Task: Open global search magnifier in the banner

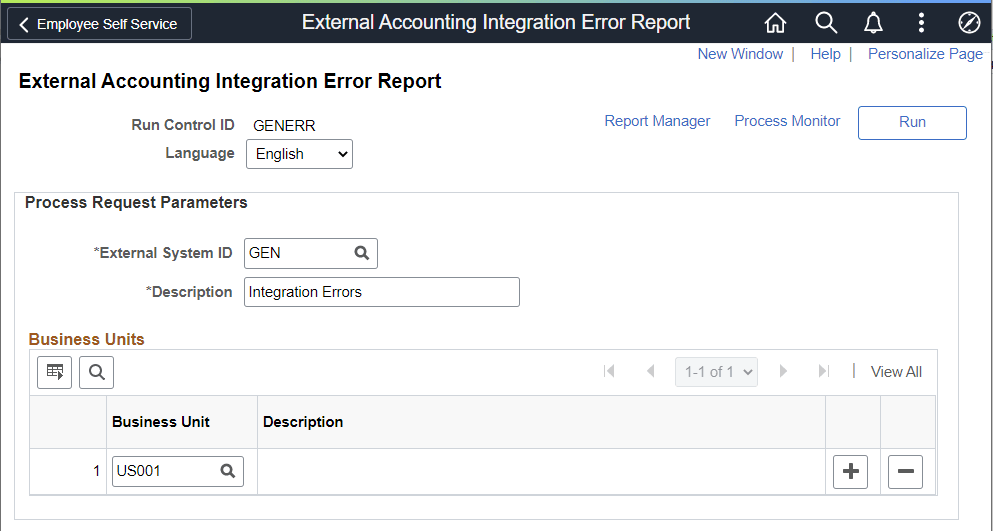Action: [826, 23]
